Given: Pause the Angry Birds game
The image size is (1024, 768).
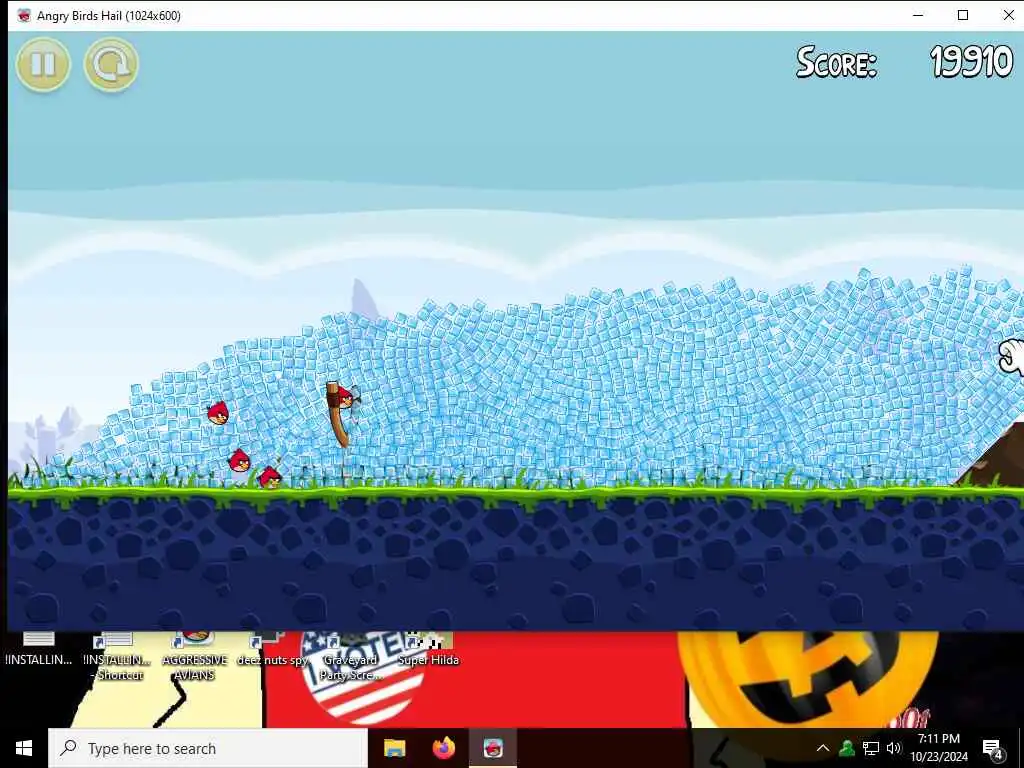Looking at the screenshot, I should (43, 64).
